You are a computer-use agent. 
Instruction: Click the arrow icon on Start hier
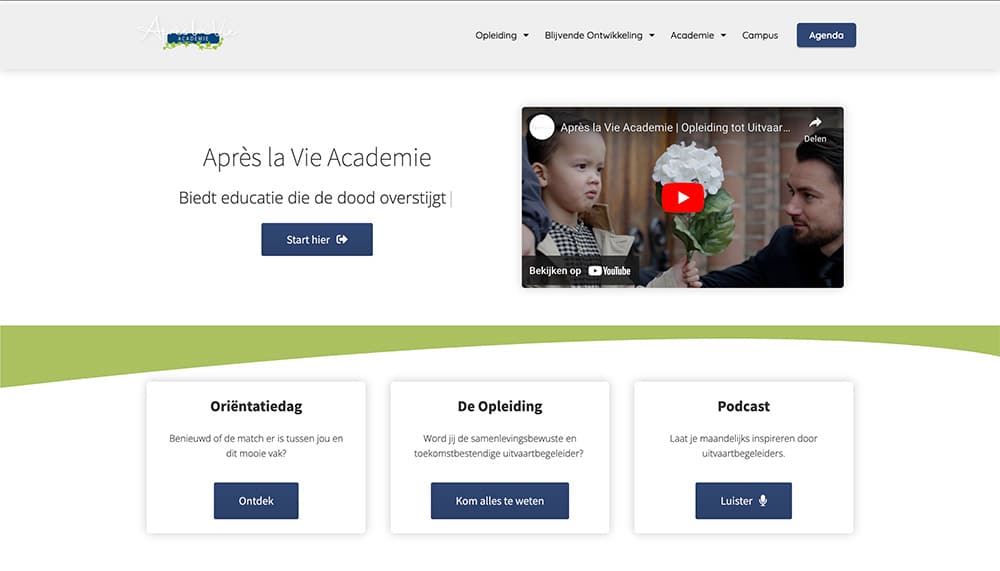(x=342, y=239)
